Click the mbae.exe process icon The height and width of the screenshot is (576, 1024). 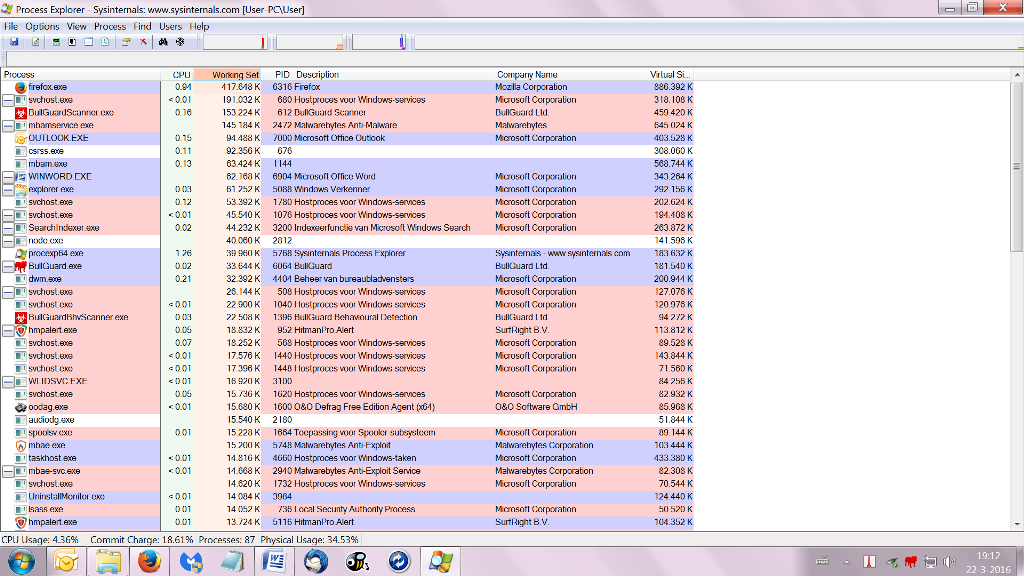tap(20, 445)
